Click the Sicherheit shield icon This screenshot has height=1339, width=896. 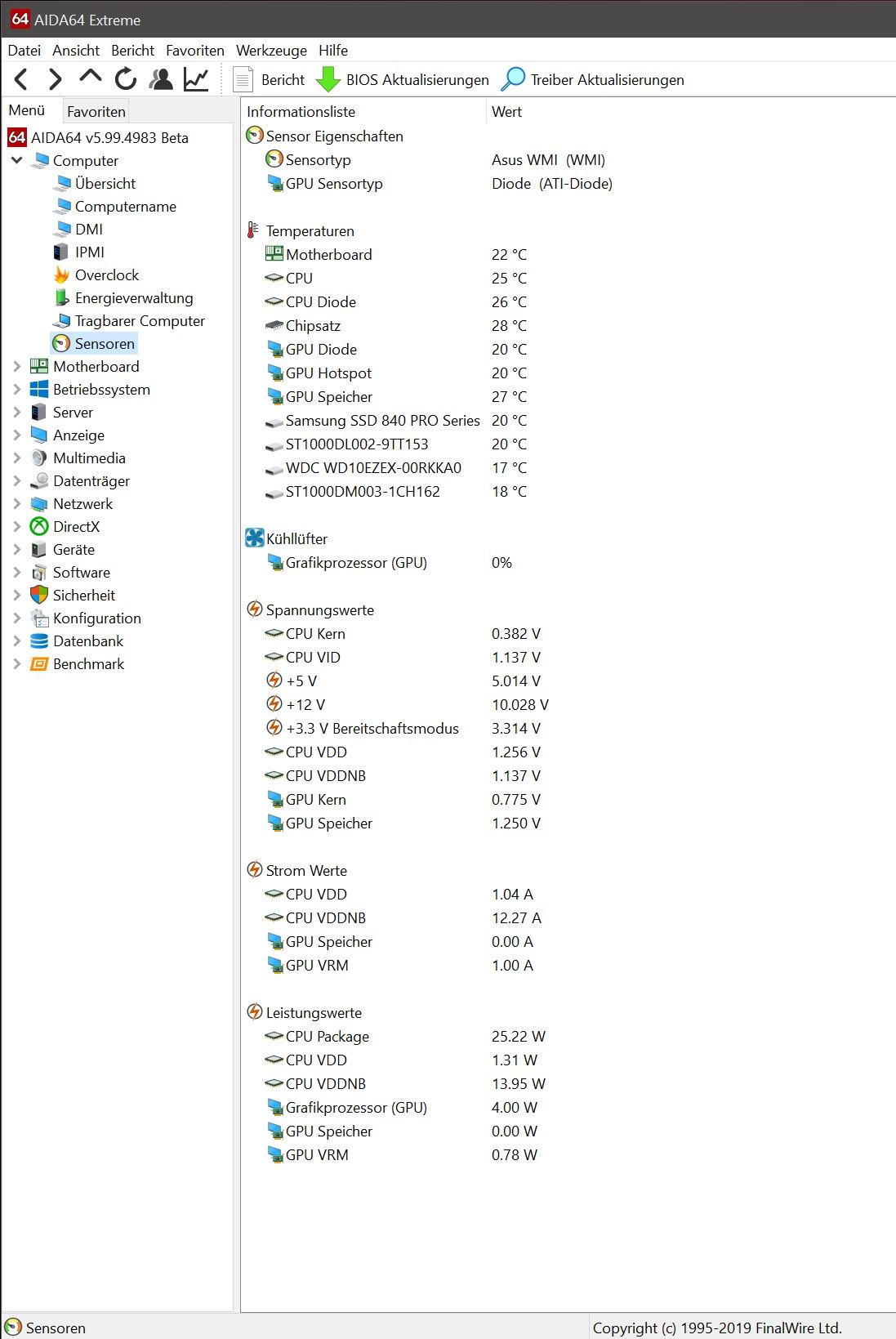coord(39,596)
